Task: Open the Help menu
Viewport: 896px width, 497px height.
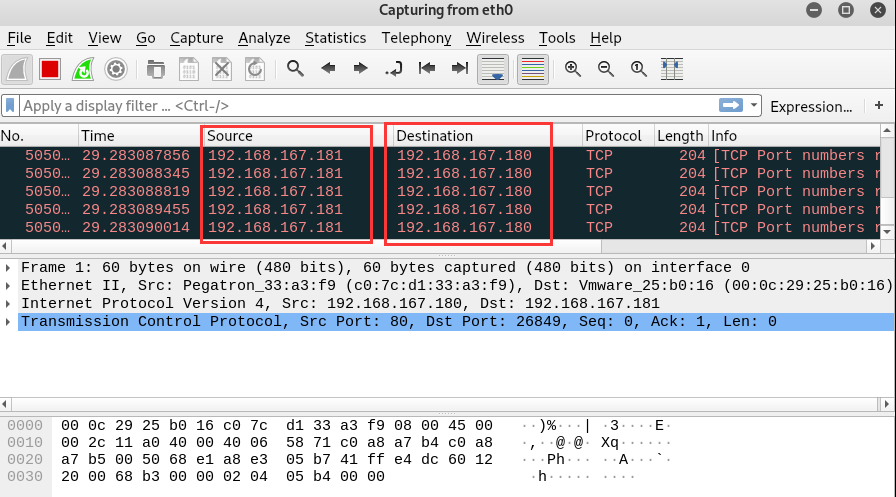Action: coord(605,38)
